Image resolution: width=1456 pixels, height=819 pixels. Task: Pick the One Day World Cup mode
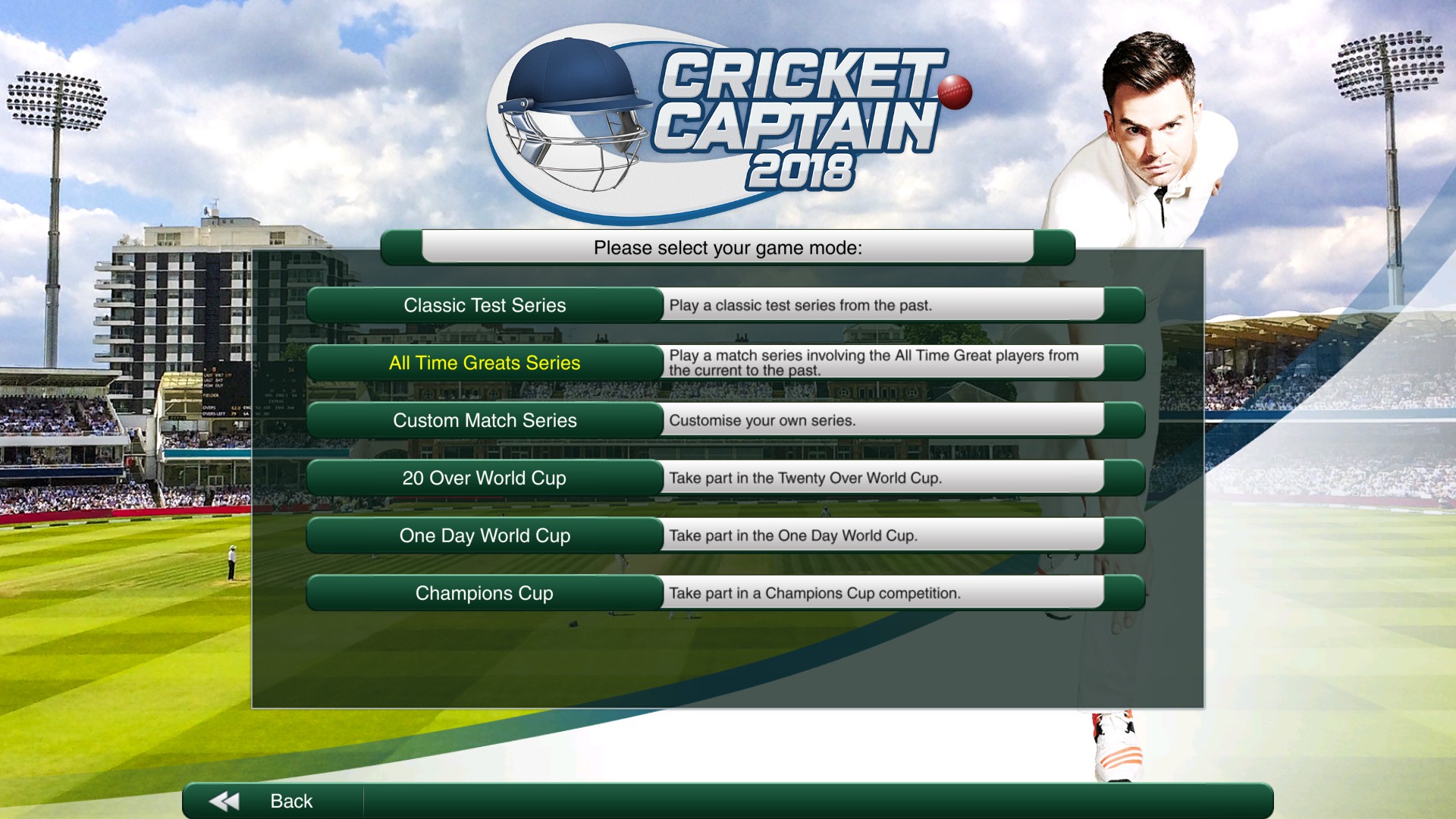[485, 536]
